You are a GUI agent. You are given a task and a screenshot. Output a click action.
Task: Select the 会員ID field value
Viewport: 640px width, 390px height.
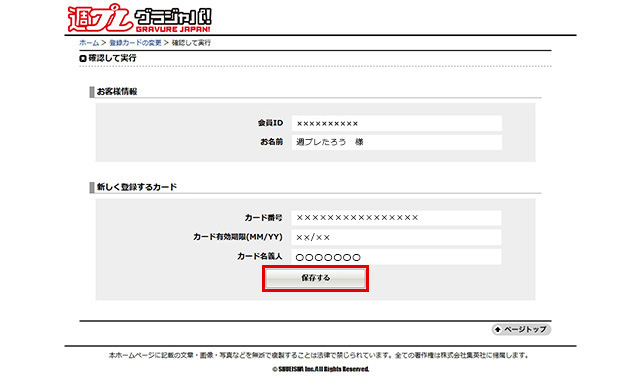pyautogui.click(x=397, y=123)
